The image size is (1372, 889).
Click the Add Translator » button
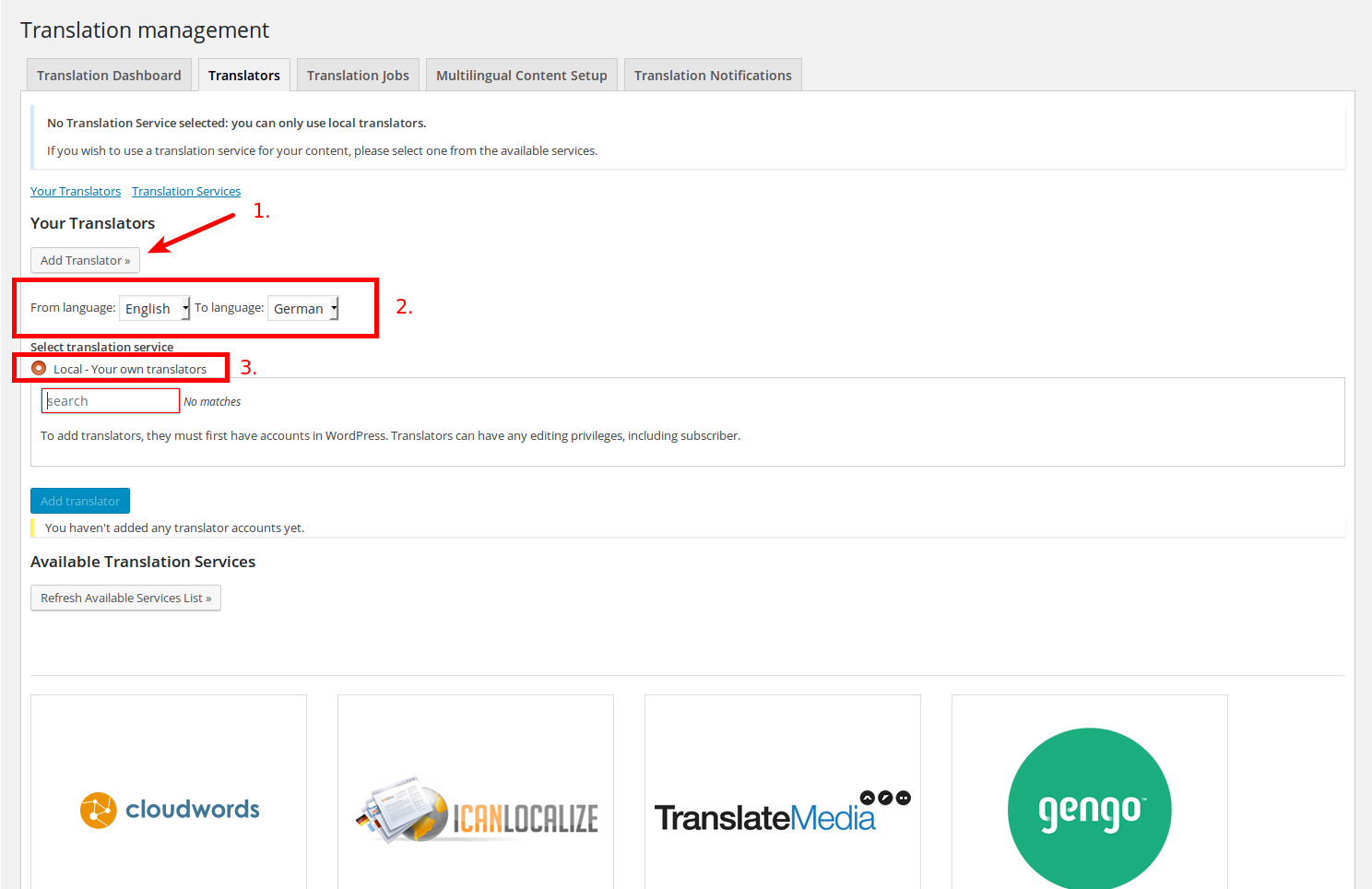(x=85, y=260)
